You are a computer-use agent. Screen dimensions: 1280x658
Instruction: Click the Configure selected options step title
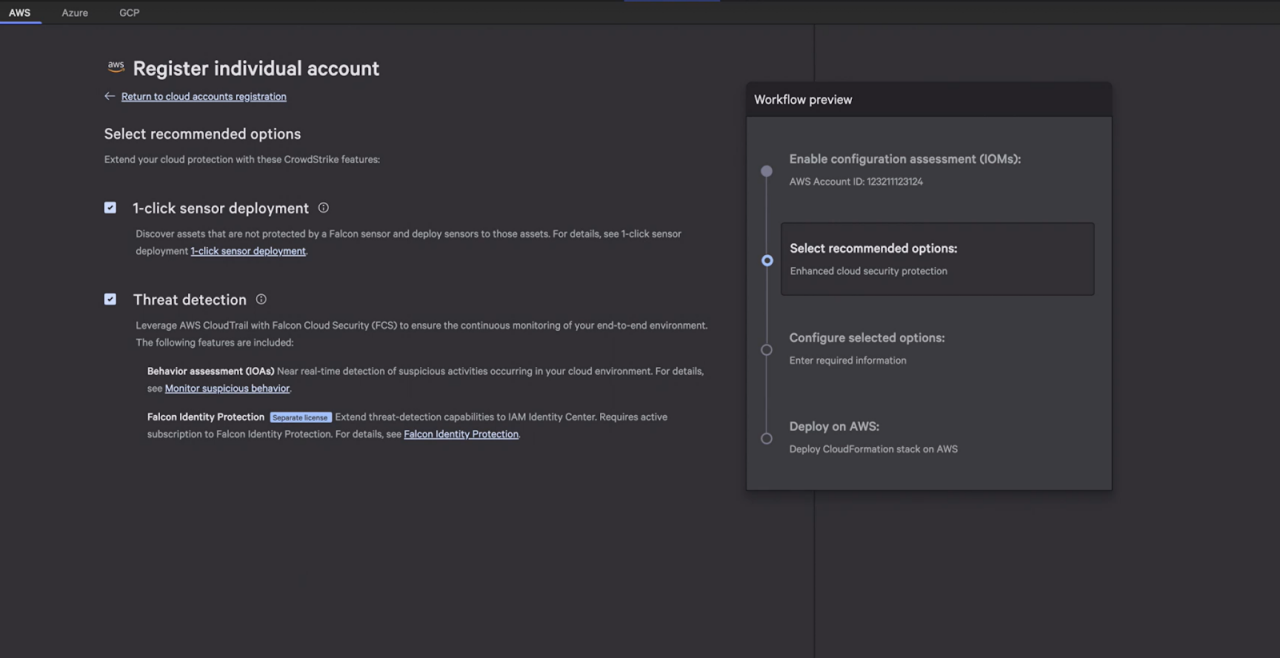coord(867,338)
